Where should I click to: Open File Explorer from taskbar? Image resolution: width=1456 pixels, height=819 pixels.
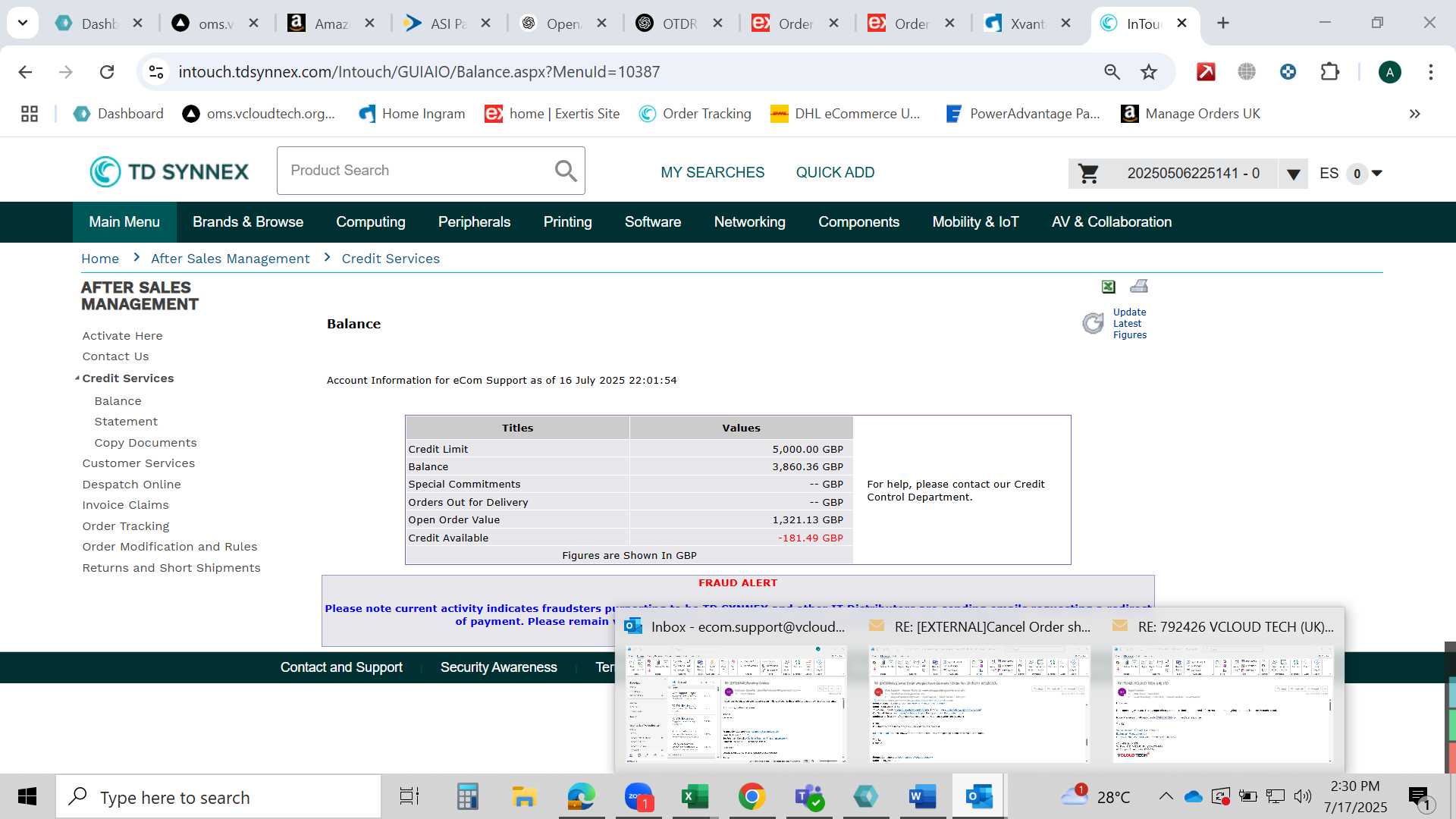click(524, 796)
